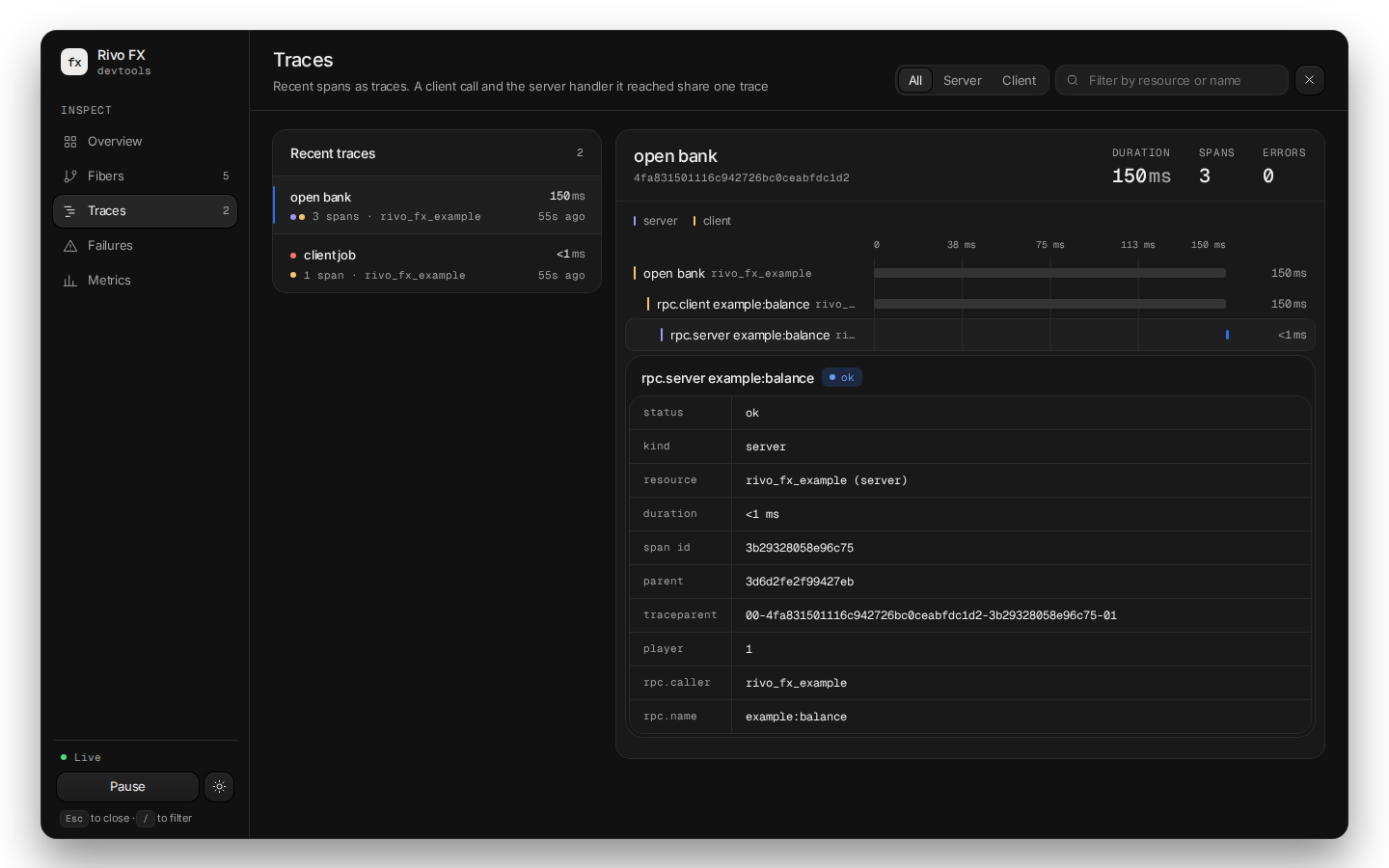Select the rpc.server example:balance span row
The height and width of the screenshot is (868, 1389).
[970, 336]
